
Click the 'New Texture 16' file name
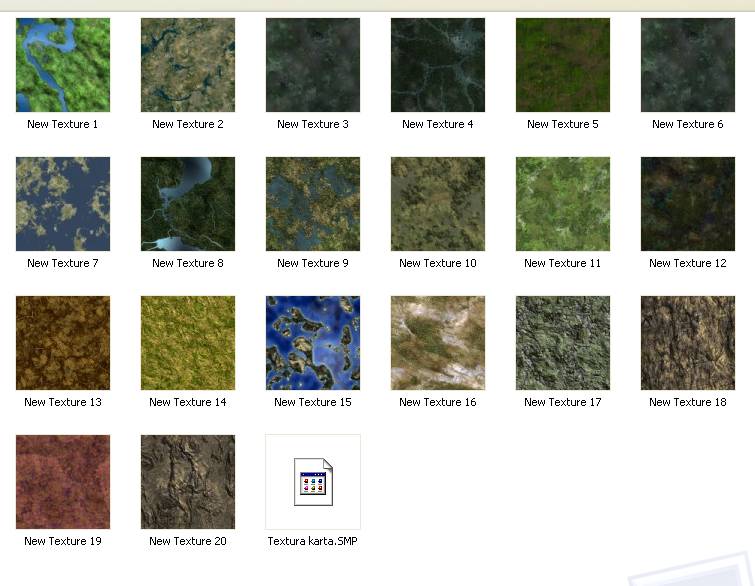[438, 402]
